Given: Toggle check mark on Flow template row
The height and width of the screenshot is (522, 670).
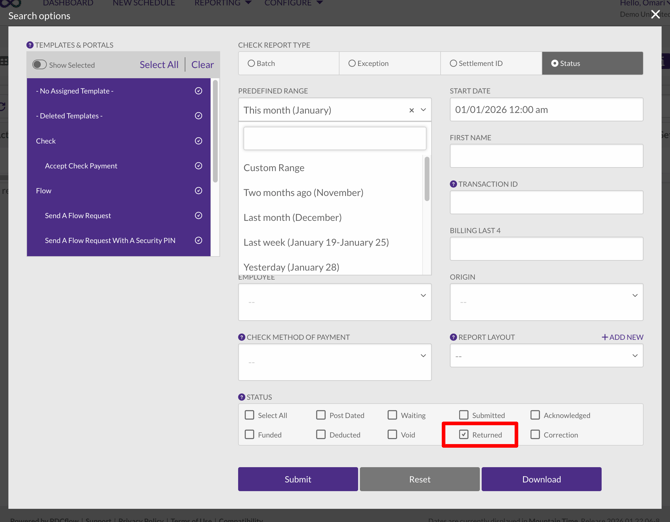Looking at the screenshot, I should (198, 191).
